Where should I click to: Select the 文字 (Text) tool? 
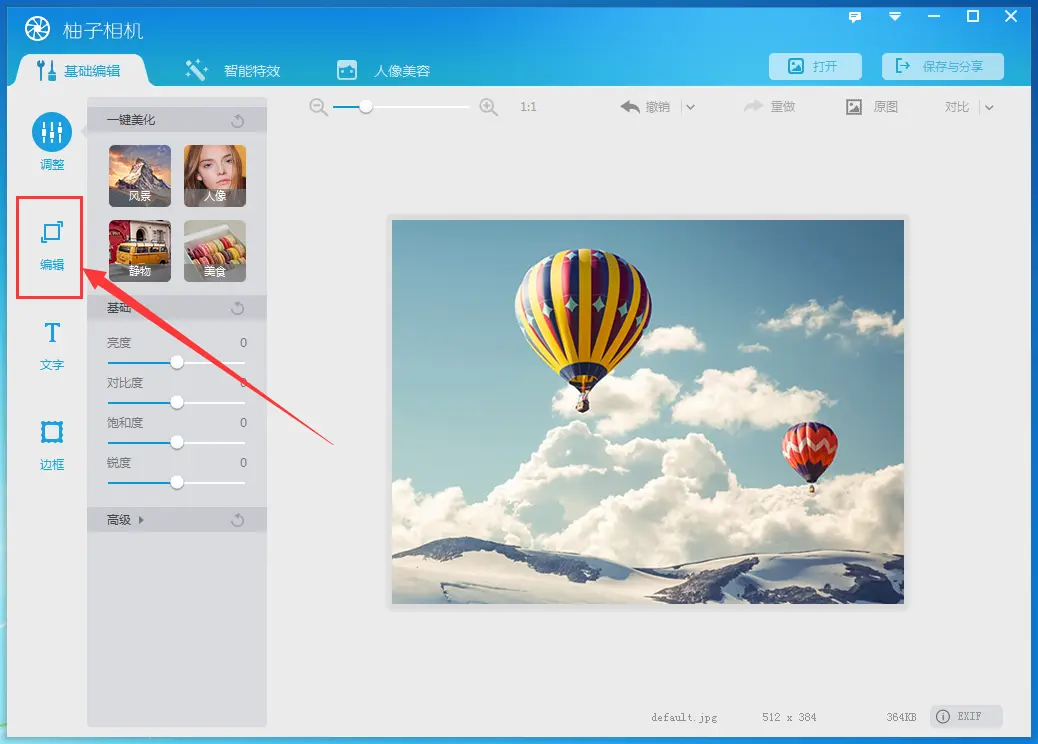(52, 334)
